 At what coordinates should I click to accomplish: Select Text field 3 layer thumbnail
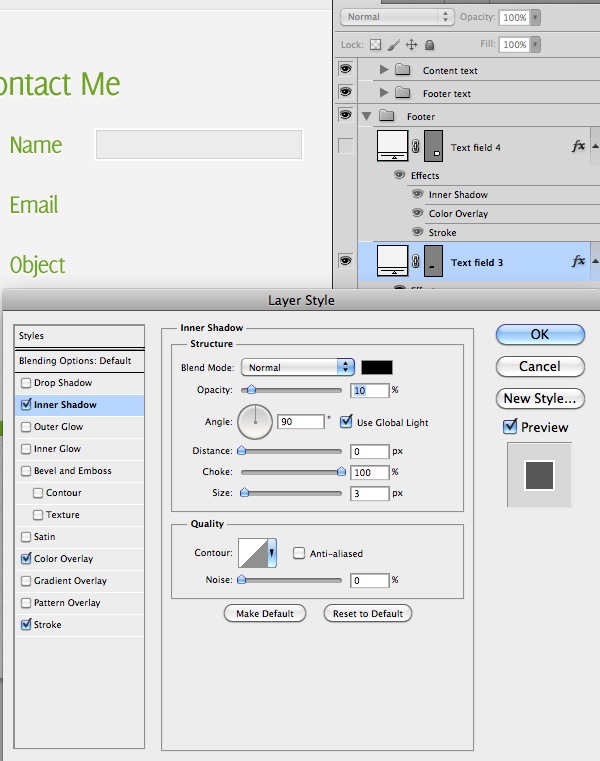click(x=392, y=261)
